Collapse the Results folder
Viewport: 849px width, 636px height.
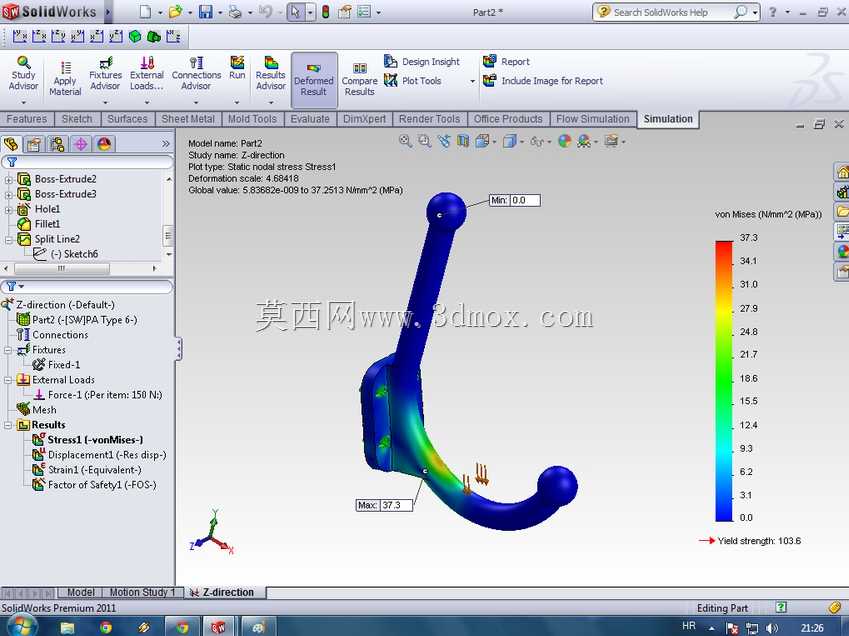pos(8,425)
